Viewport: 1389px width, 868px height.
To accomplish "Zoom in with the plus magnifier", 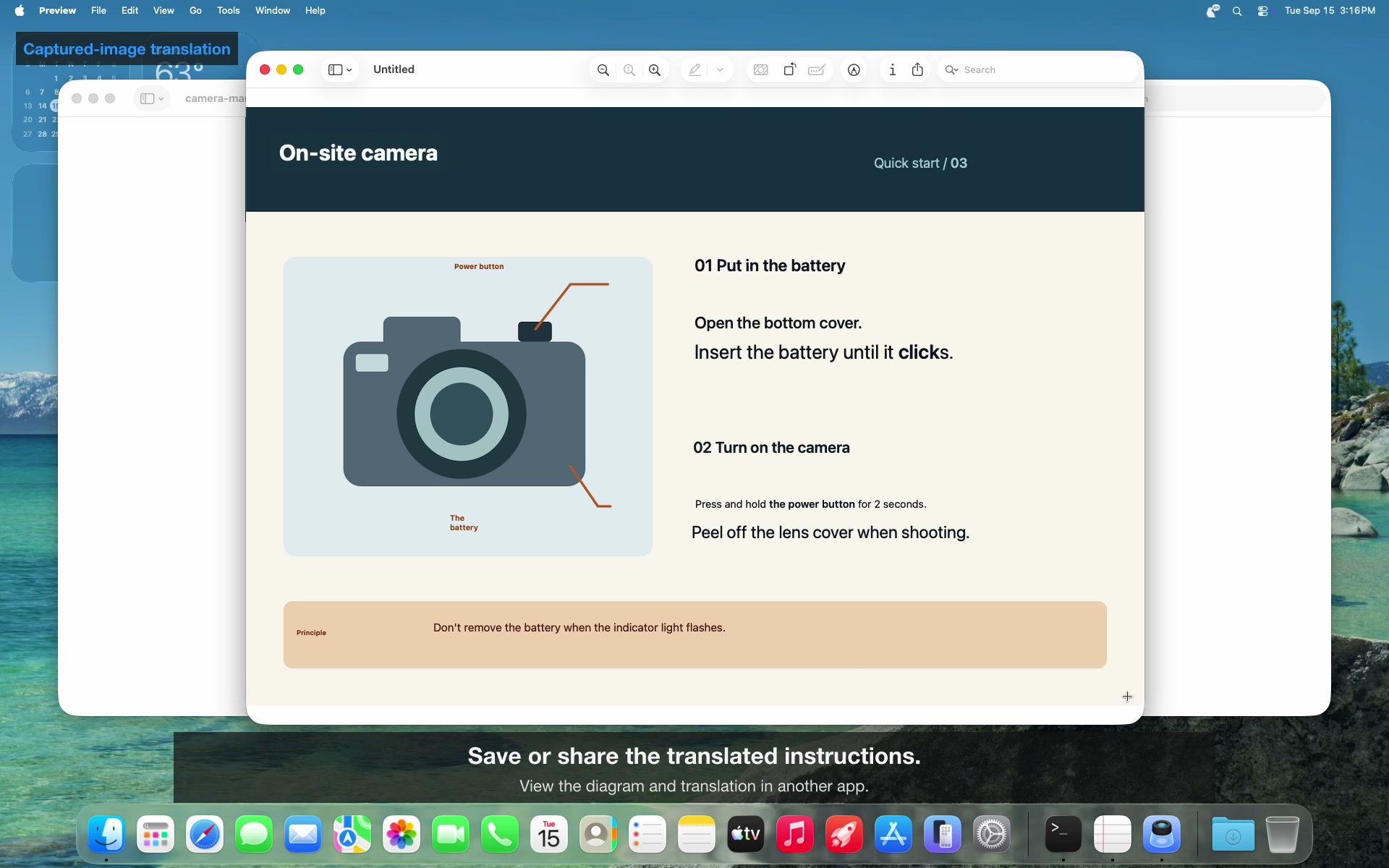I will click(655, 70).
